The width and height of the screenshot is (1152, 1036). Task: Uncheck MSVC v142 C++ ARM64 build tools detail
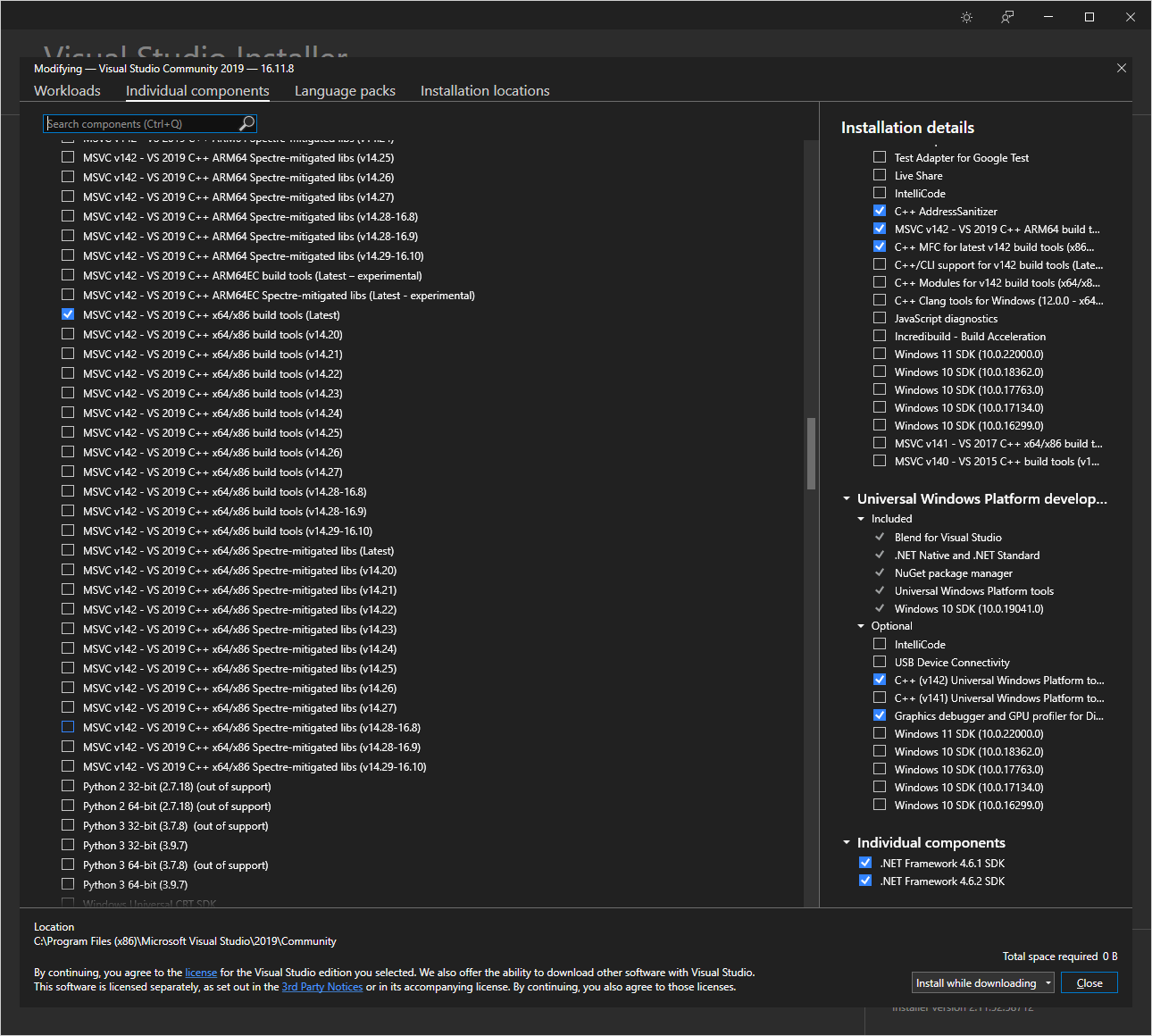tap(880, 229)
